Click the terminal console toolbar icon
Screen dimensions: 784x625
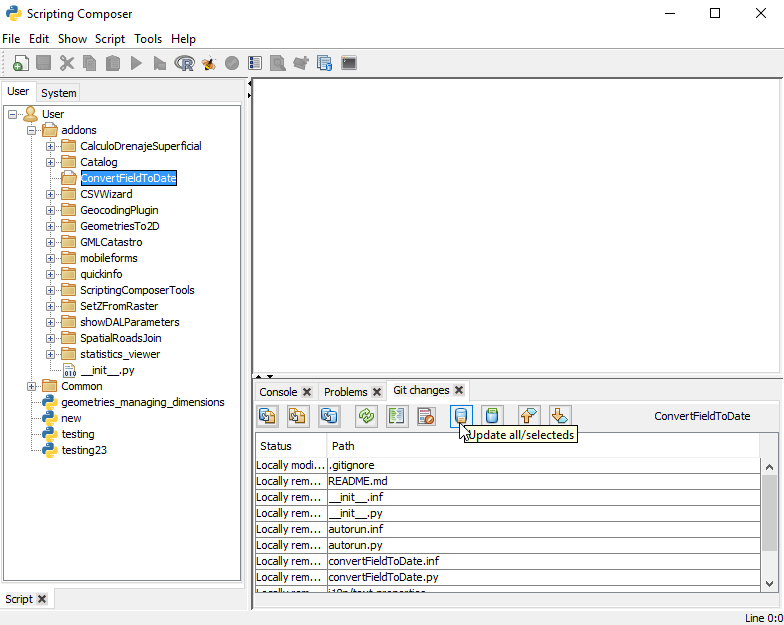349,63
